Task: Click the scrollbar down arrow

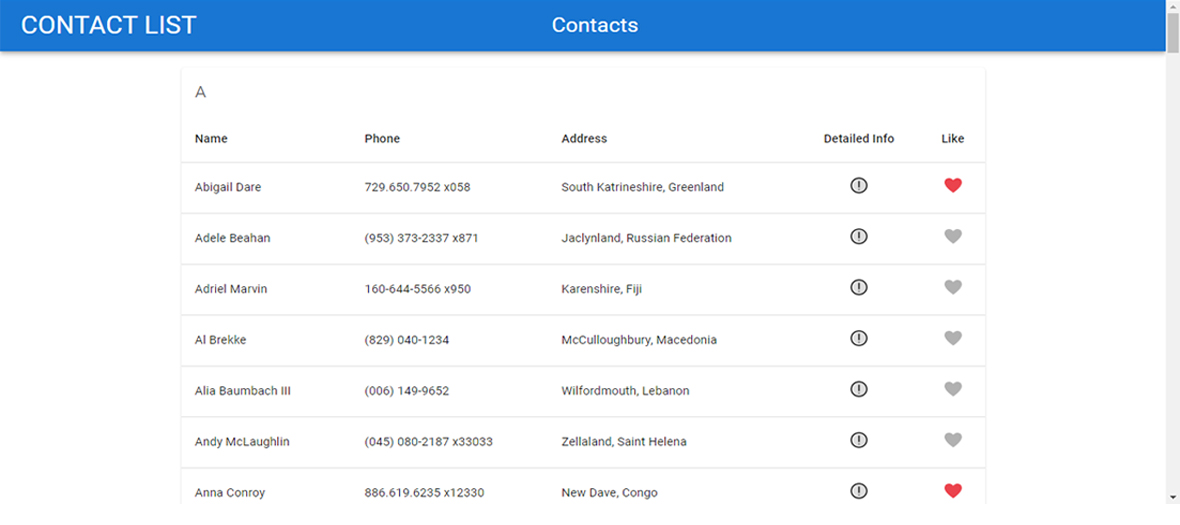Action: (1172, 497)
